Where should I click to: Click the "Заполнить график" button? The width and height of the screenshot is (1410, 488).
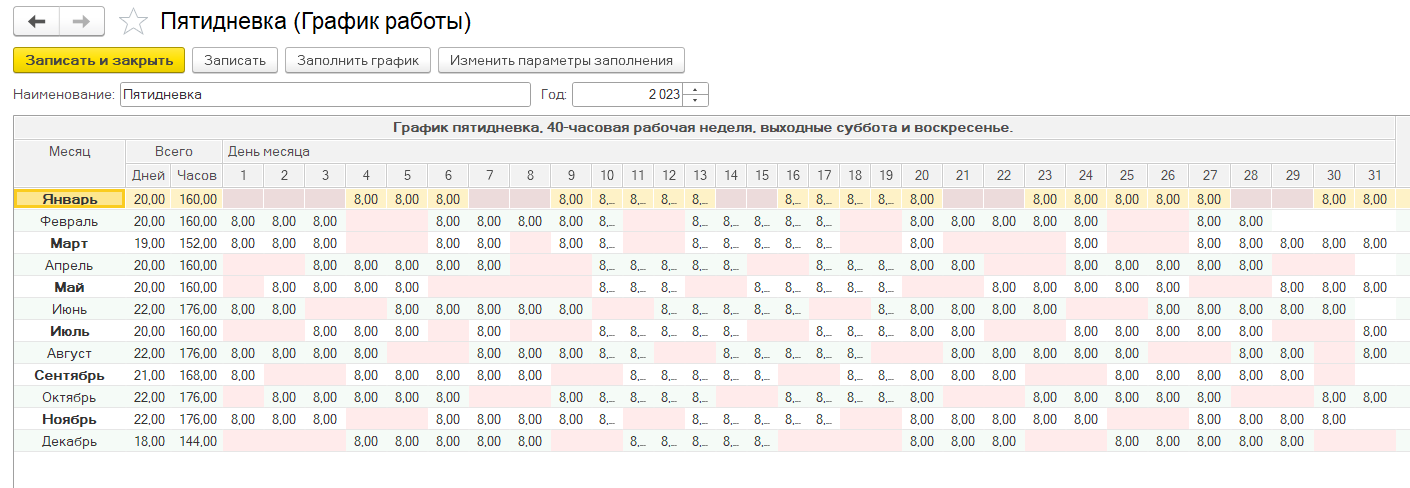pos(358,60)
